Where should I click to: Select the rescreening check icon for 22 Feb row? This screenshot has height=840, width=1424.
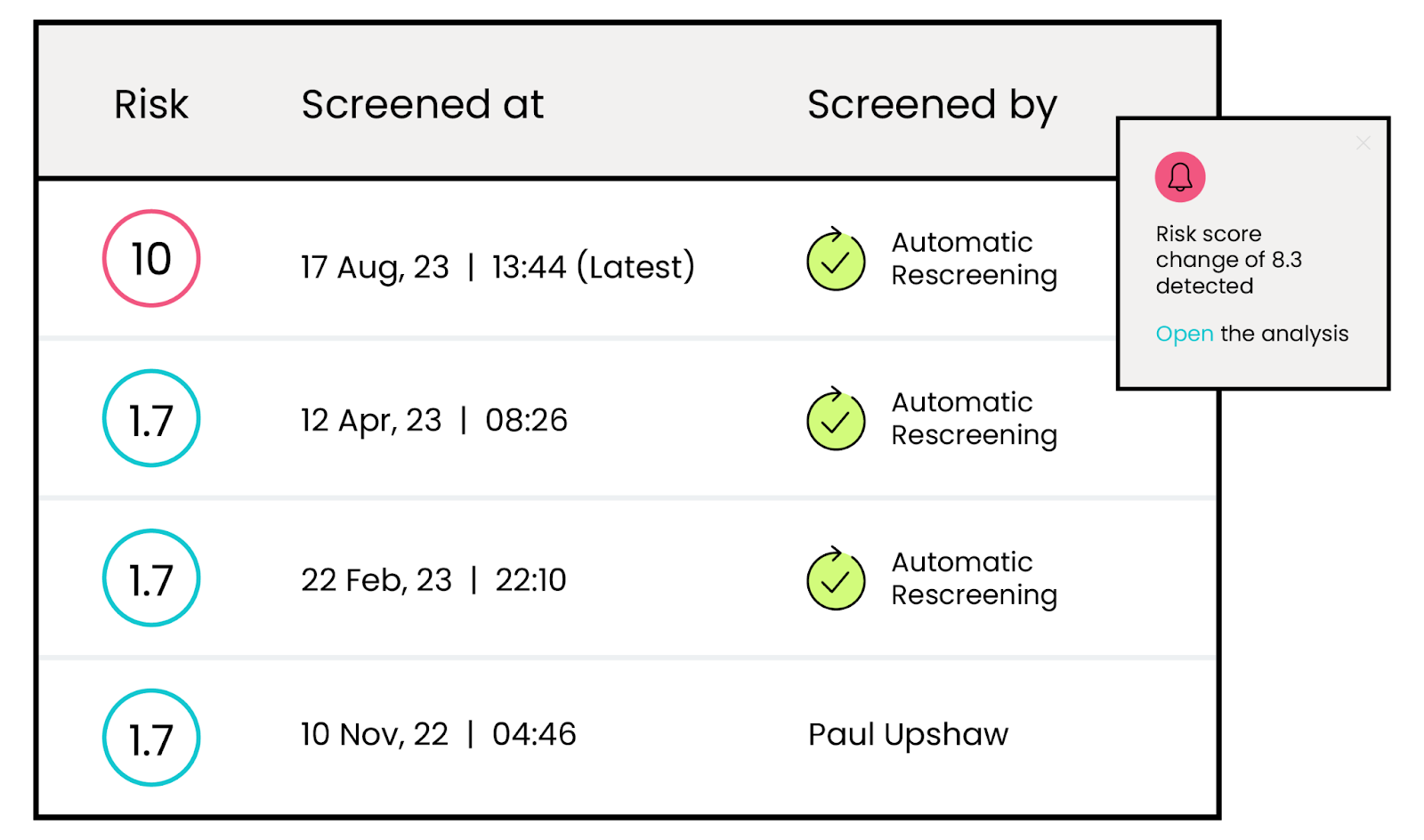point(835,579)
